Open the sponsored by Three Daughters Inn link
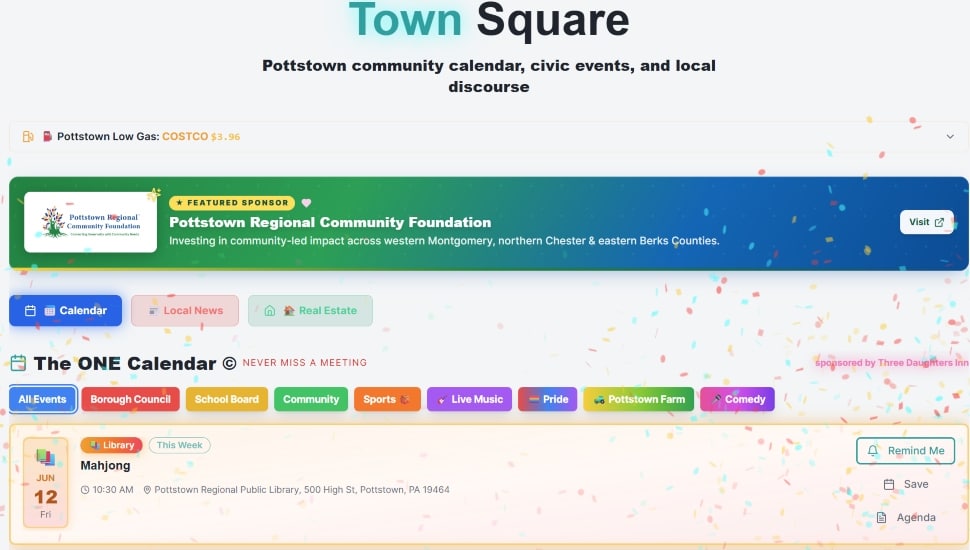This screenshot has width=970, height=550. pos(892,363)
